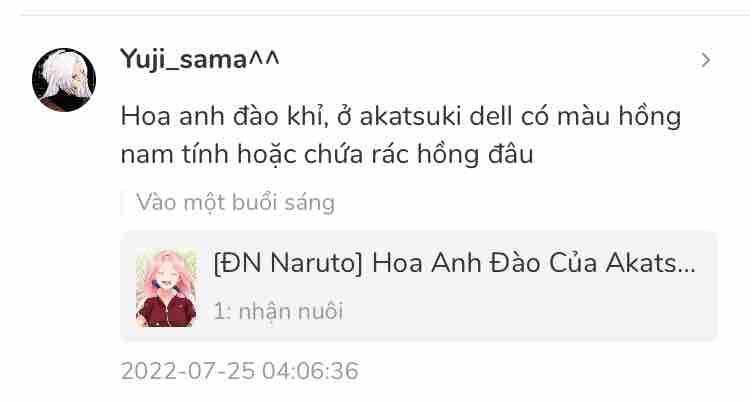Click the words màu hồng in comment
This screenshot has height=403, width=750.
[x=619, y=117]
